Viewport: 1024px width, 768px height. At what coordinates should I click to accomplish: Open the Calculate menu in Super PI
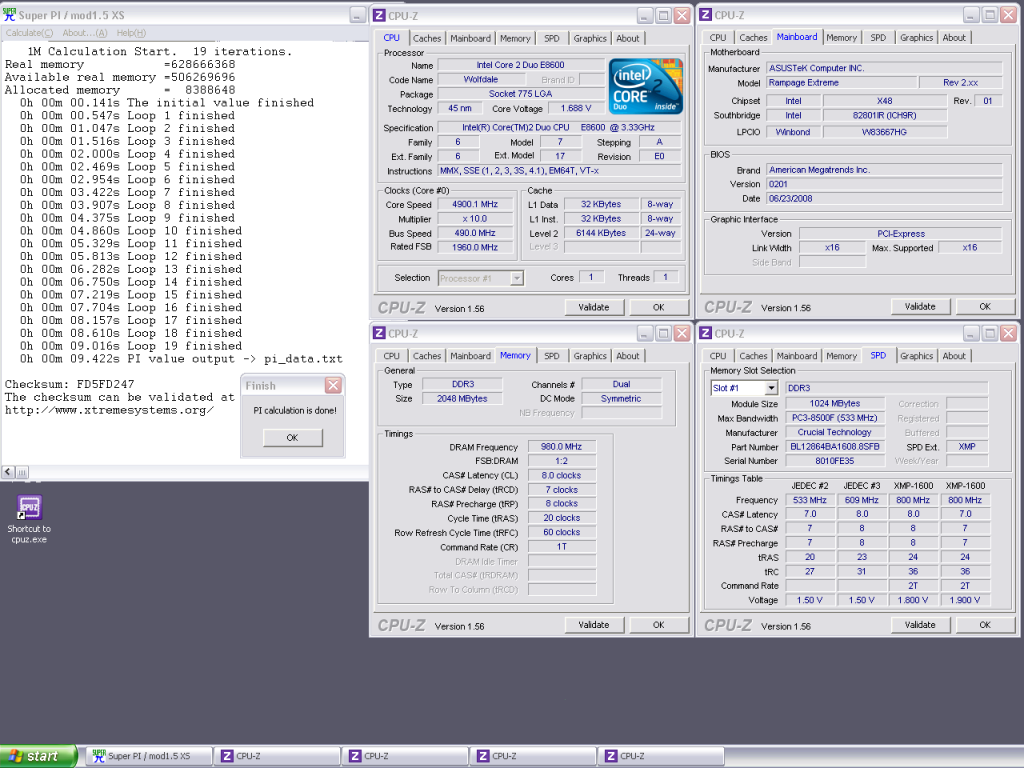[29, 33]
